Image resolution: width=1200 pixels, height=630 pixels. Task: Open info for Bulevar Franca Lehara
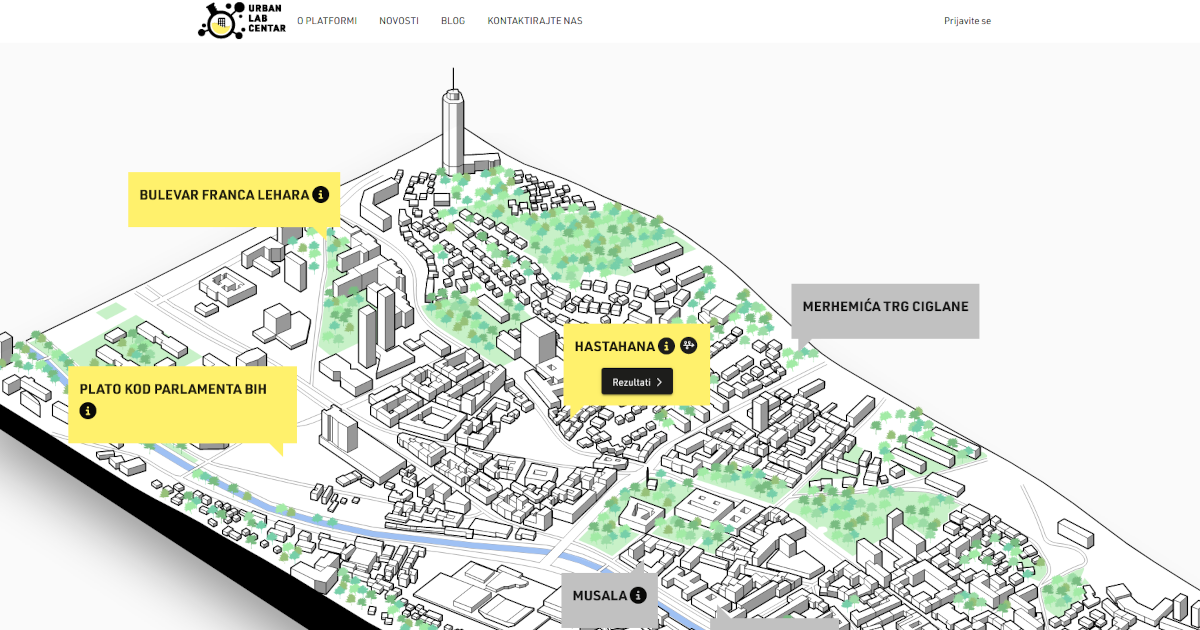coord(320,195)
